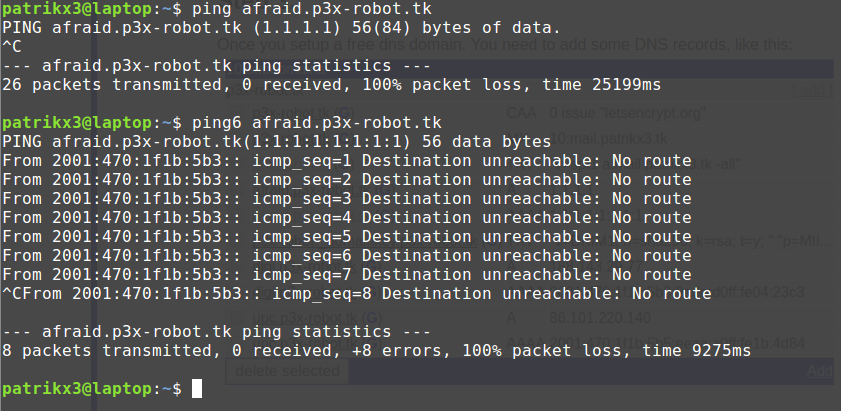The image size is (841, 411).
Task: Click the '26 packets transmitted' statistics line
Action: (x=331, y=85)
